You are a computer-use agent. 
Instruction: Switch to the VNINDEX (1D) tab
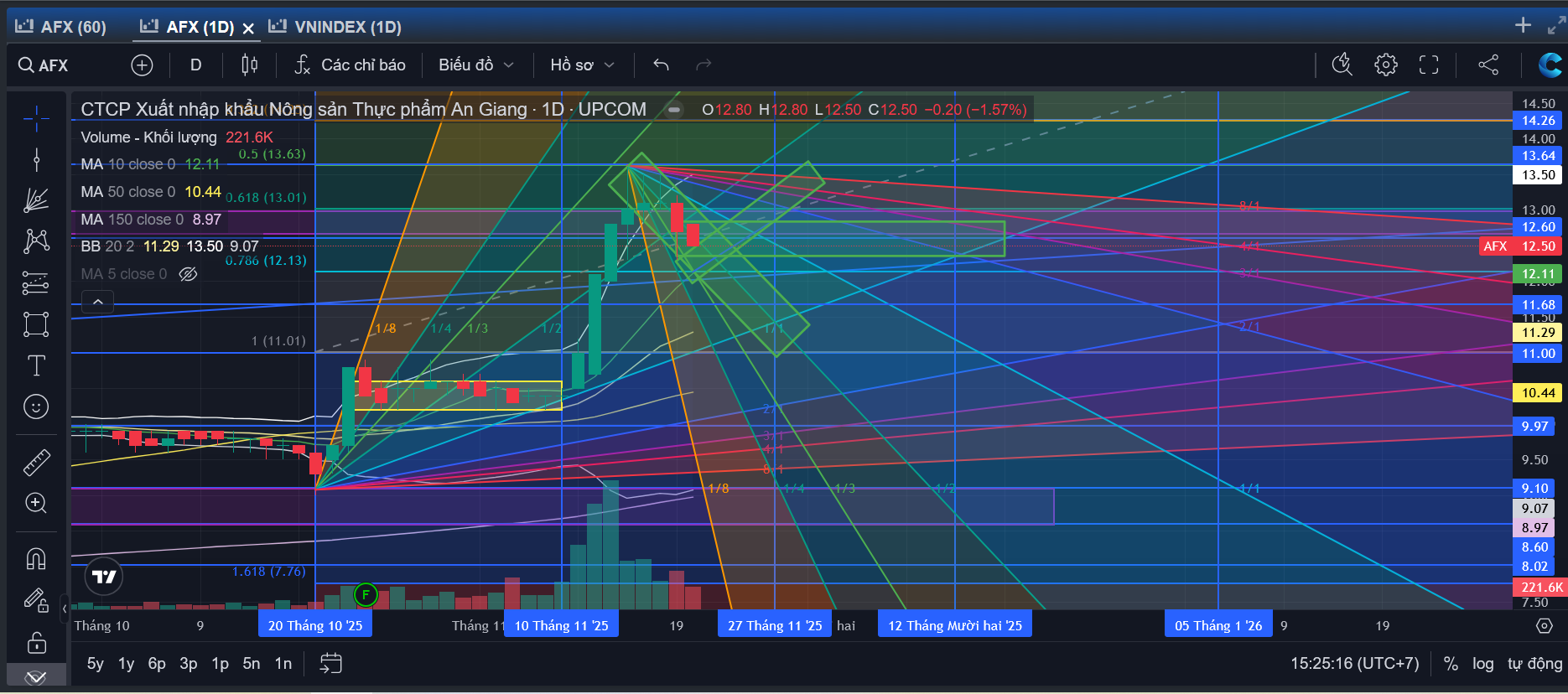coord(335,27)
